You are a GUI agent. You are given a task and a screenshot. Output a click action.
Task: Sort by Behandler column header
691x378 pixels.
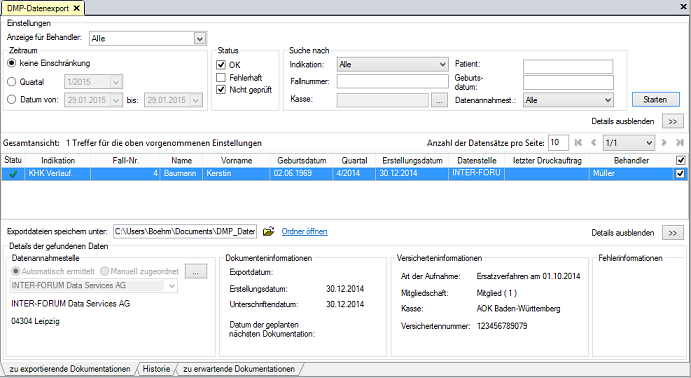point(631,160)
